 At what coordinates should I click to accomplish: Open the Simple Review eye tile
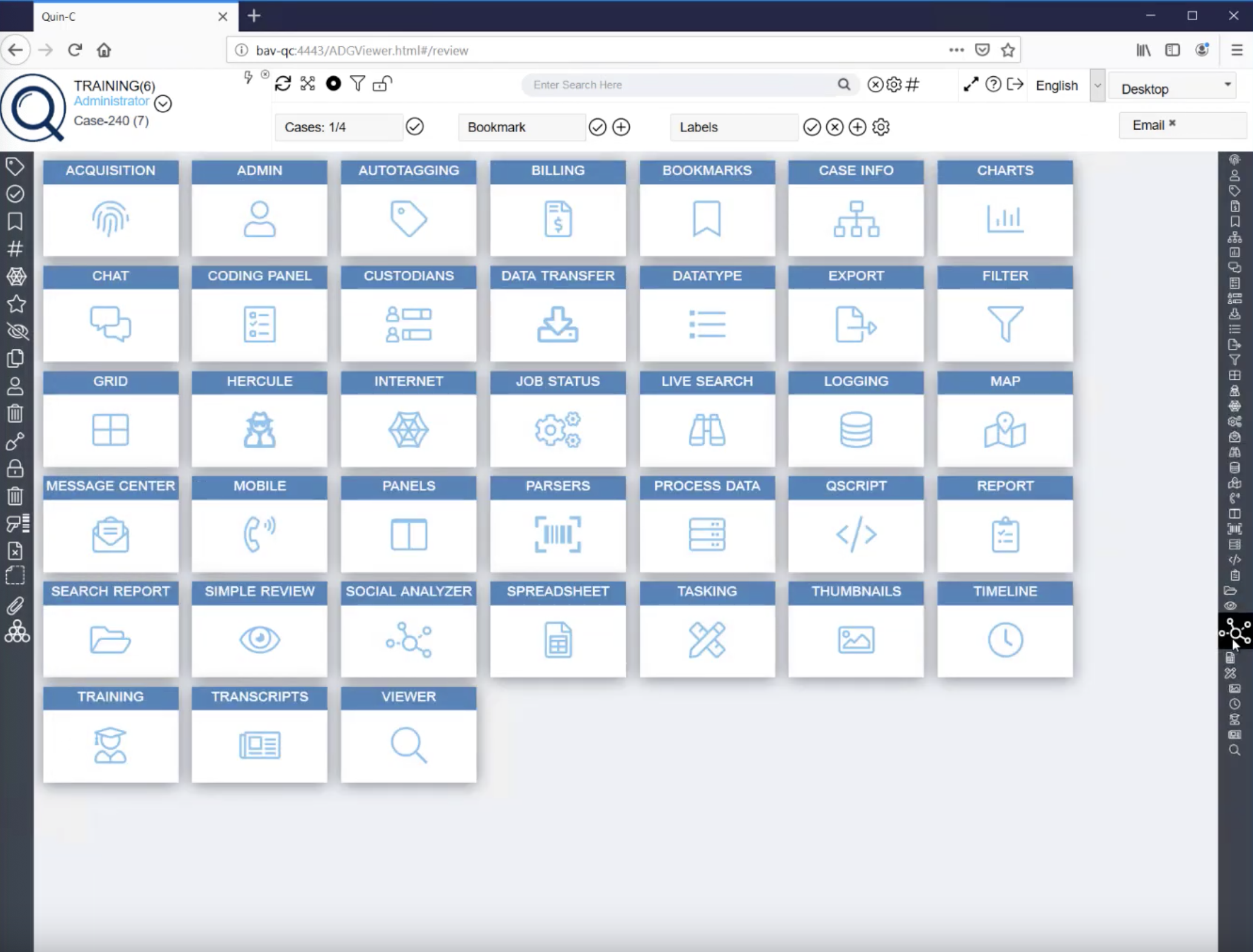[259, 629]
